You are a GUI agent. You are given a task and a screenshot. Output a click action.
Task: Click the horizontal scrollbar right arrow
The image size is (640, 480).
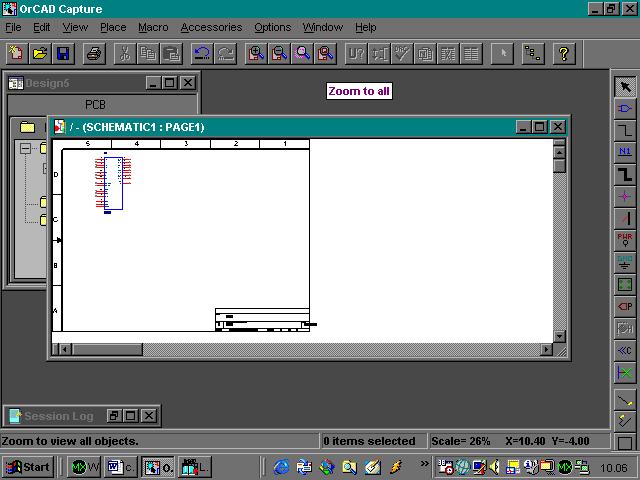click(546, 350)
